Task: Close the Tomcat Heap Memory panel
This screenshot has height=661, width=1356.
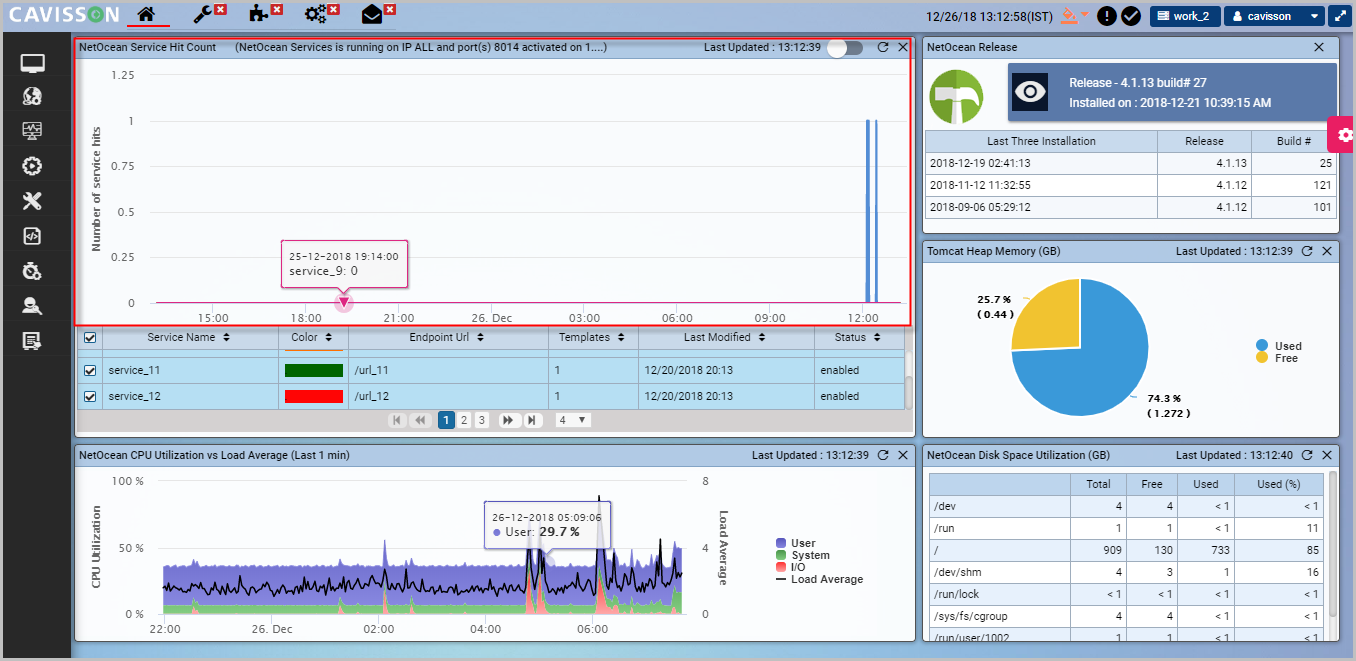Action: click(1325, 251)
